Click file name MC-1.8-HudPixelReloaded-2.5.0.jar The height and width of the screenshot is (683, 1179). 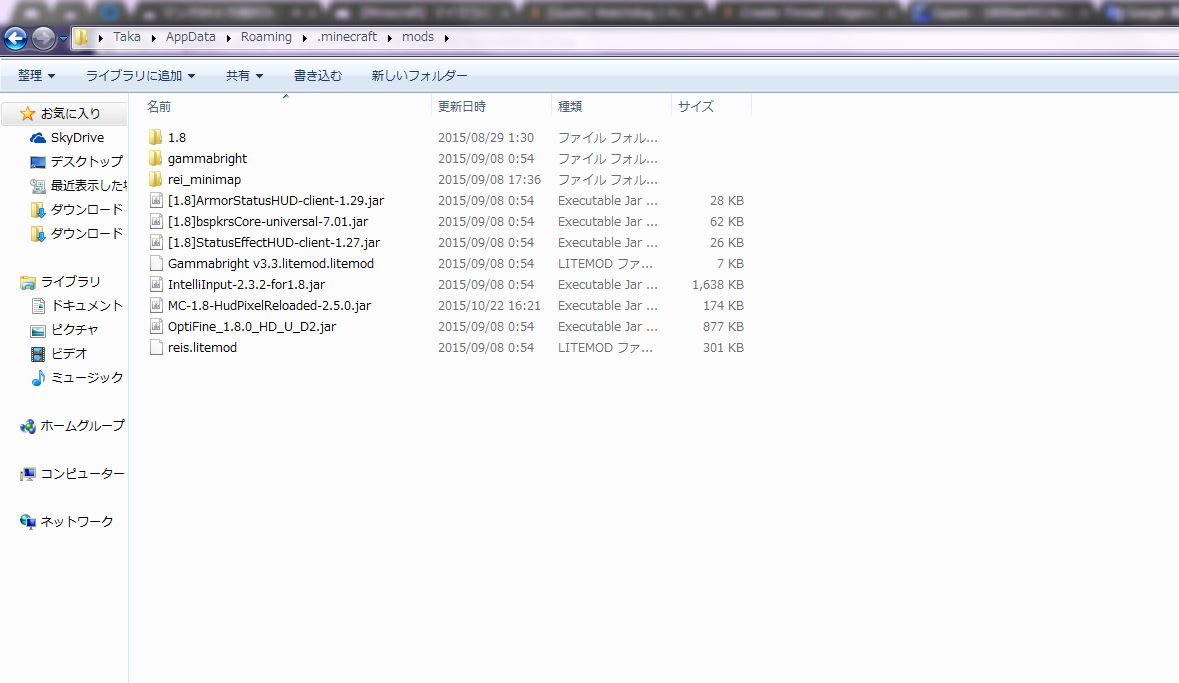click(269, 306)
